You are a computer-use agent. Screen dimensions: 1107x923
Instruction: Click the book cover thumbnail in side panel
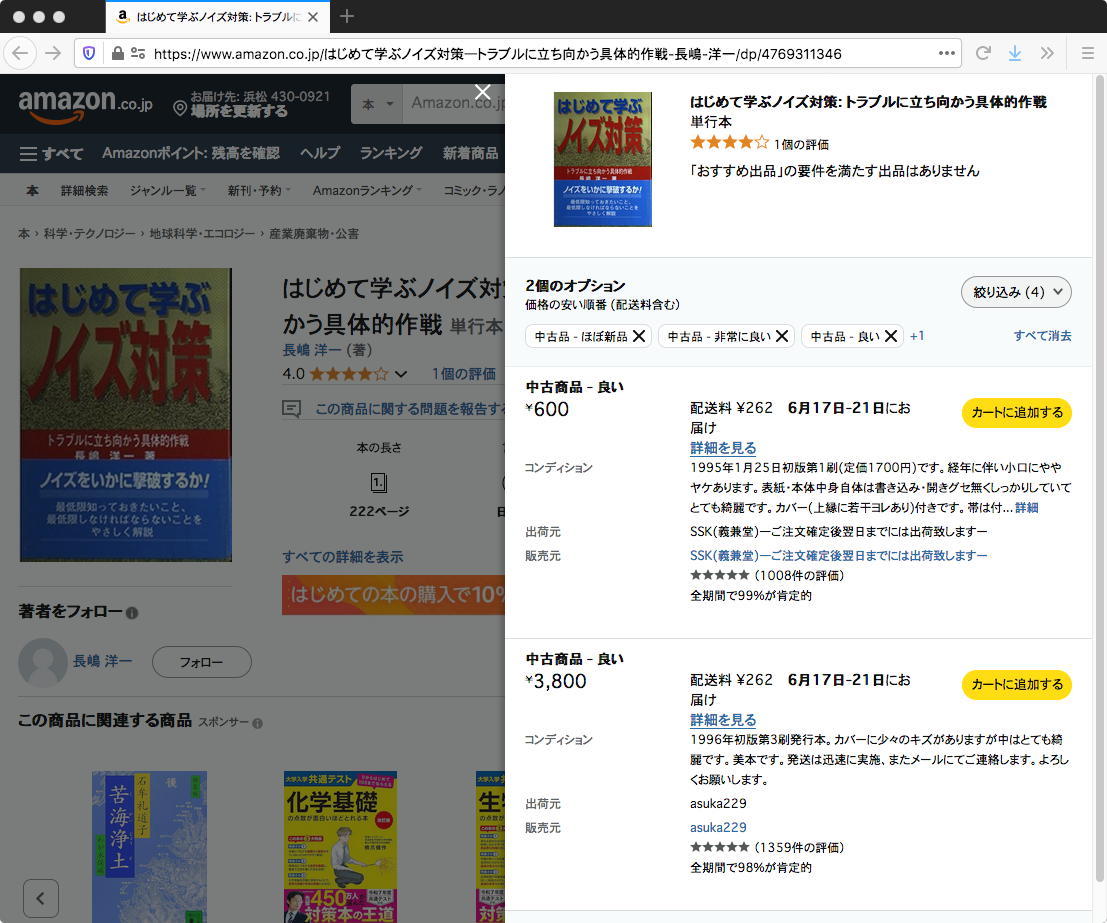point(603,159)
